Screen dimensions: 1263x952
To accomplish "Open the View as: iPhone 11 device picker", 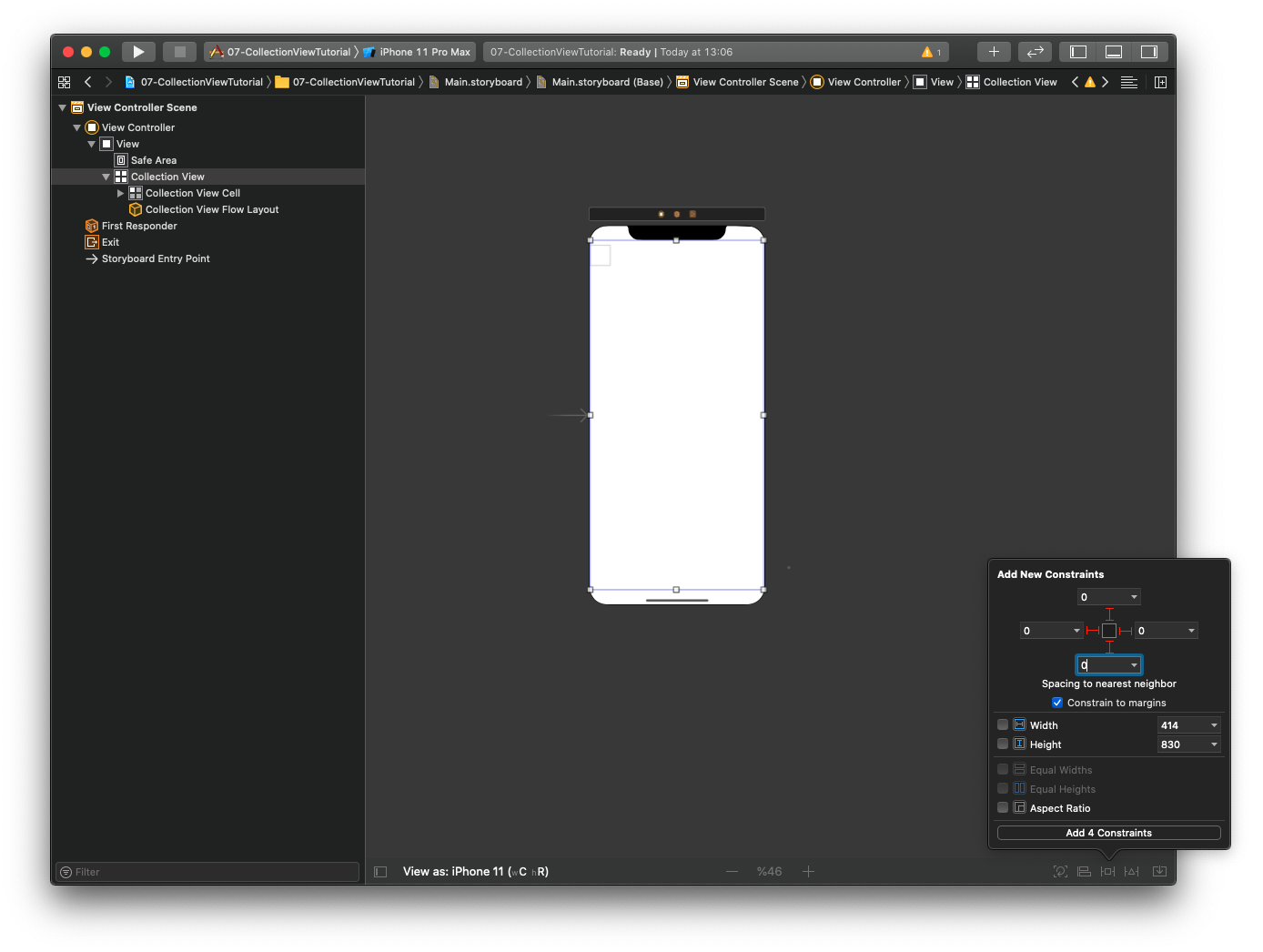I will pos(476,871).
